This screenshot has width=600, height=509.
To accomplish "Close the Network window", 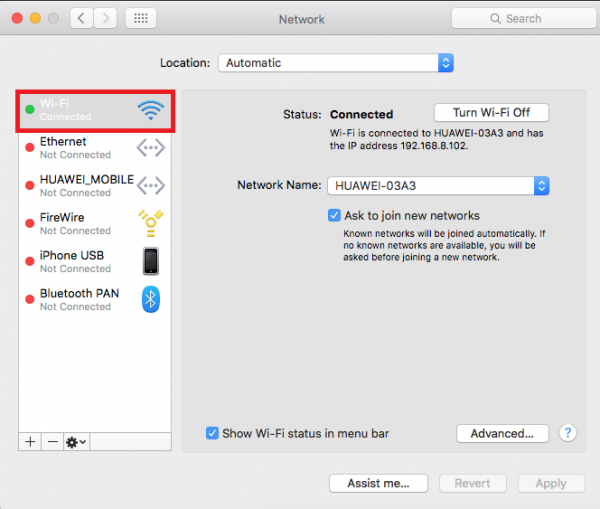I will click(x=17, y=18).
